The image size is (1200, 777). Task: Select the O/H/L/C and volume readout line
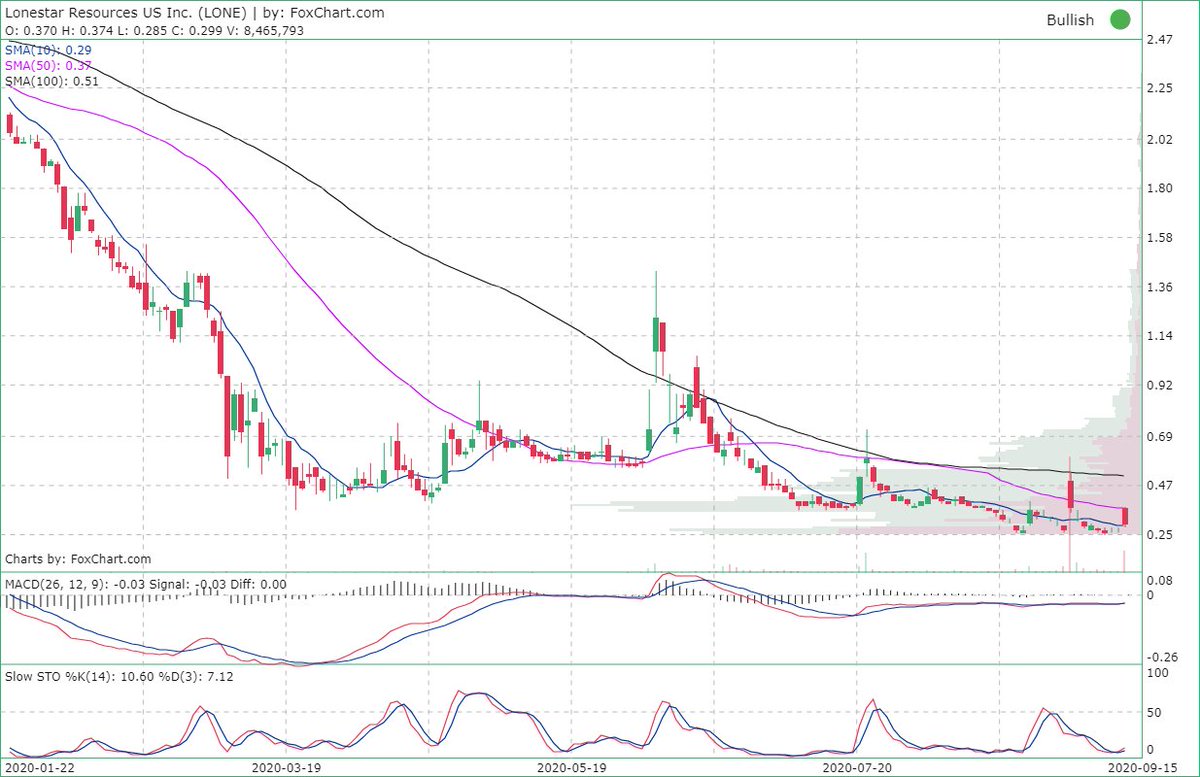point(155,31)
